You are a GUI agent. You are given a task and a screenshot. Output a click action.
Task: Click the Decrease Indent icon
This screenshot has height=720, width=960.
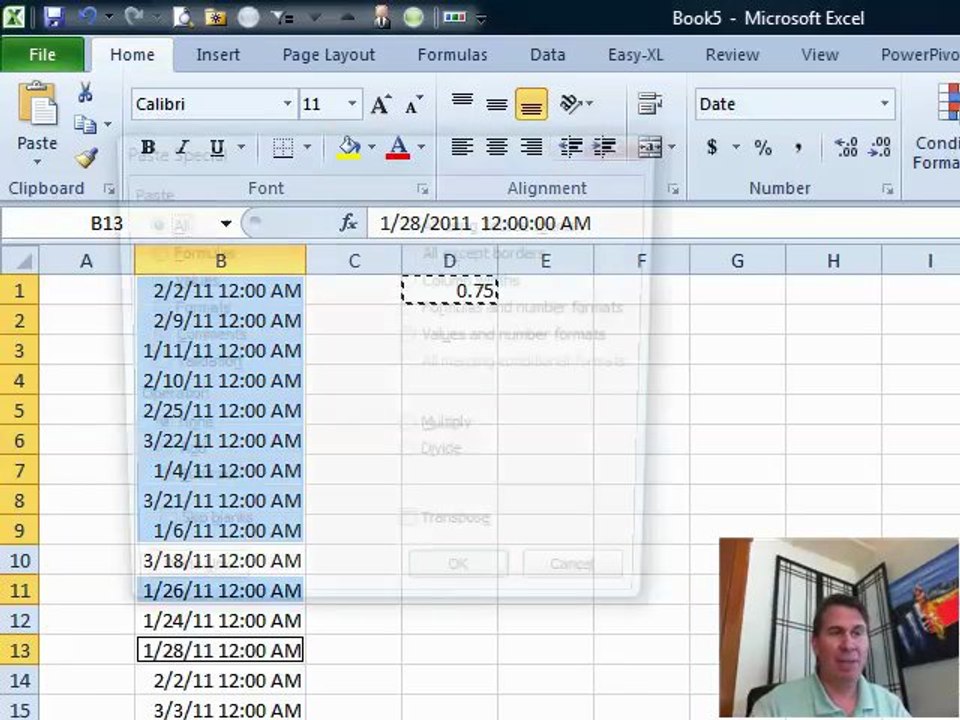570,147
